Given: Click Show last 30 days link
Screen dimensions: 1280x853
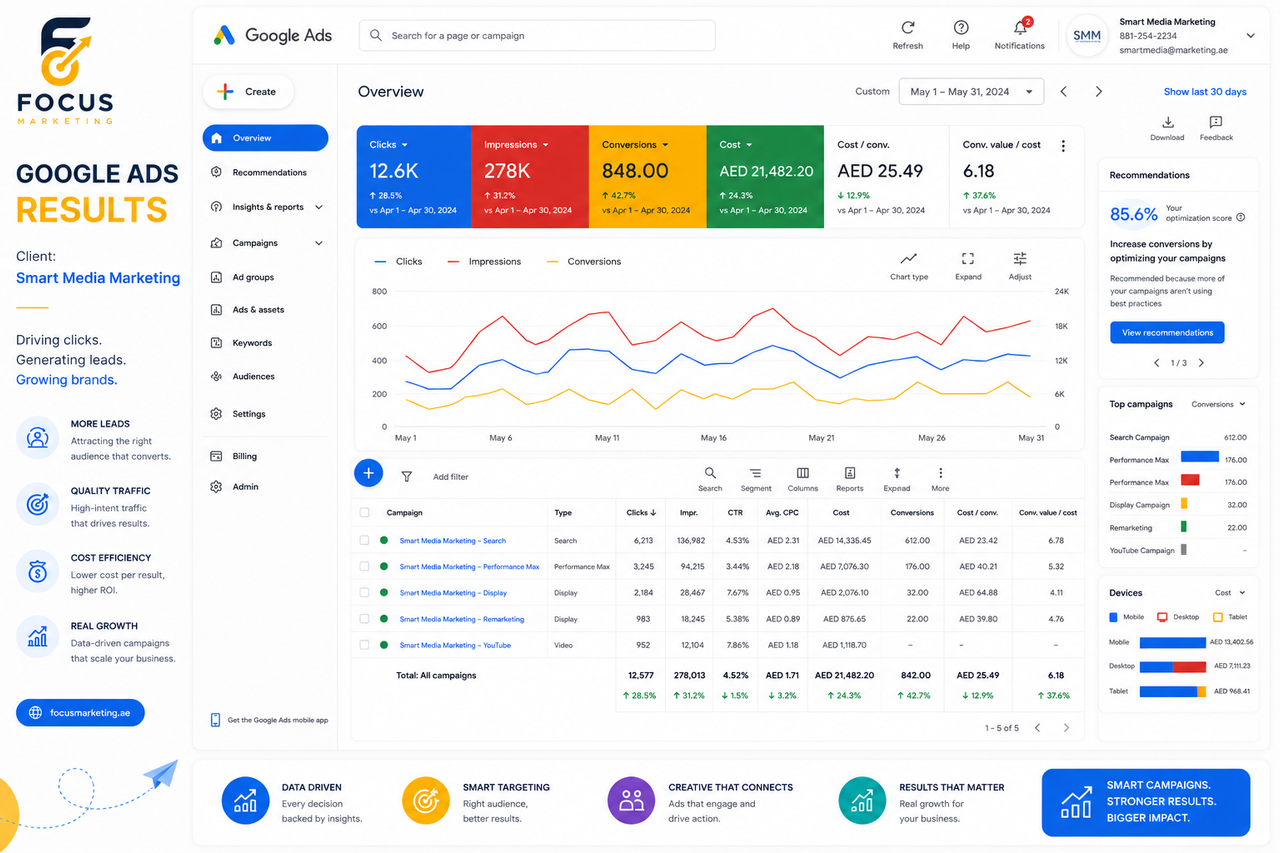Looking at the screenshot, I should [1205, 92].
